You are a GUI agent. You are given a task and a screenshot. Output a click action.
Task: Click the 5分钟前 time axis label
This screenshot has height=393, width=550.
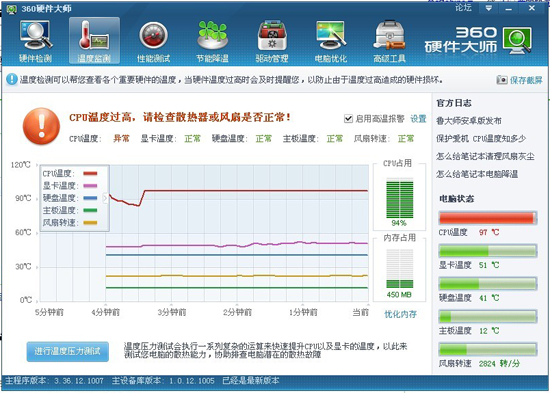click(x=49, y=312)
